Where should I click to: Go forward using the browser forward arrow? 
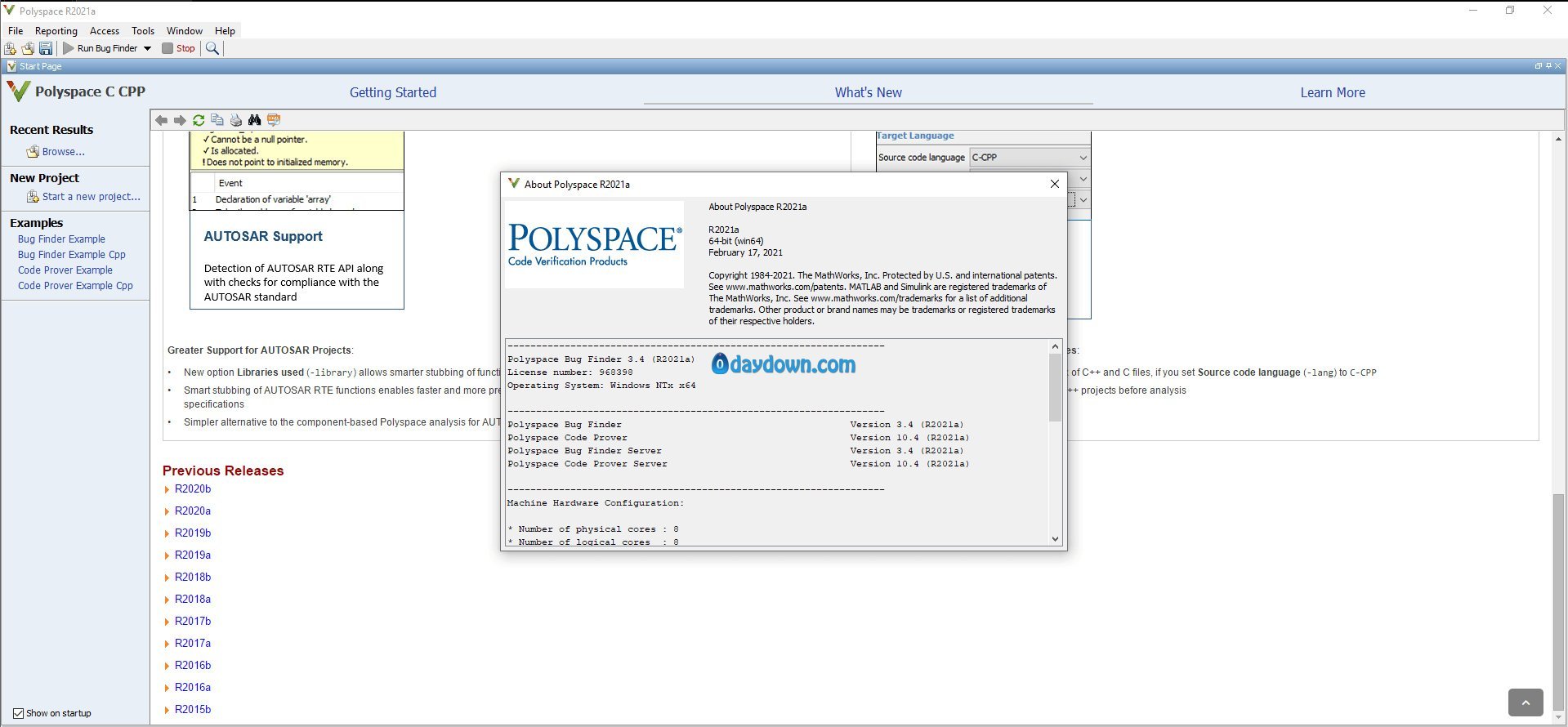(x=180, y=120)
